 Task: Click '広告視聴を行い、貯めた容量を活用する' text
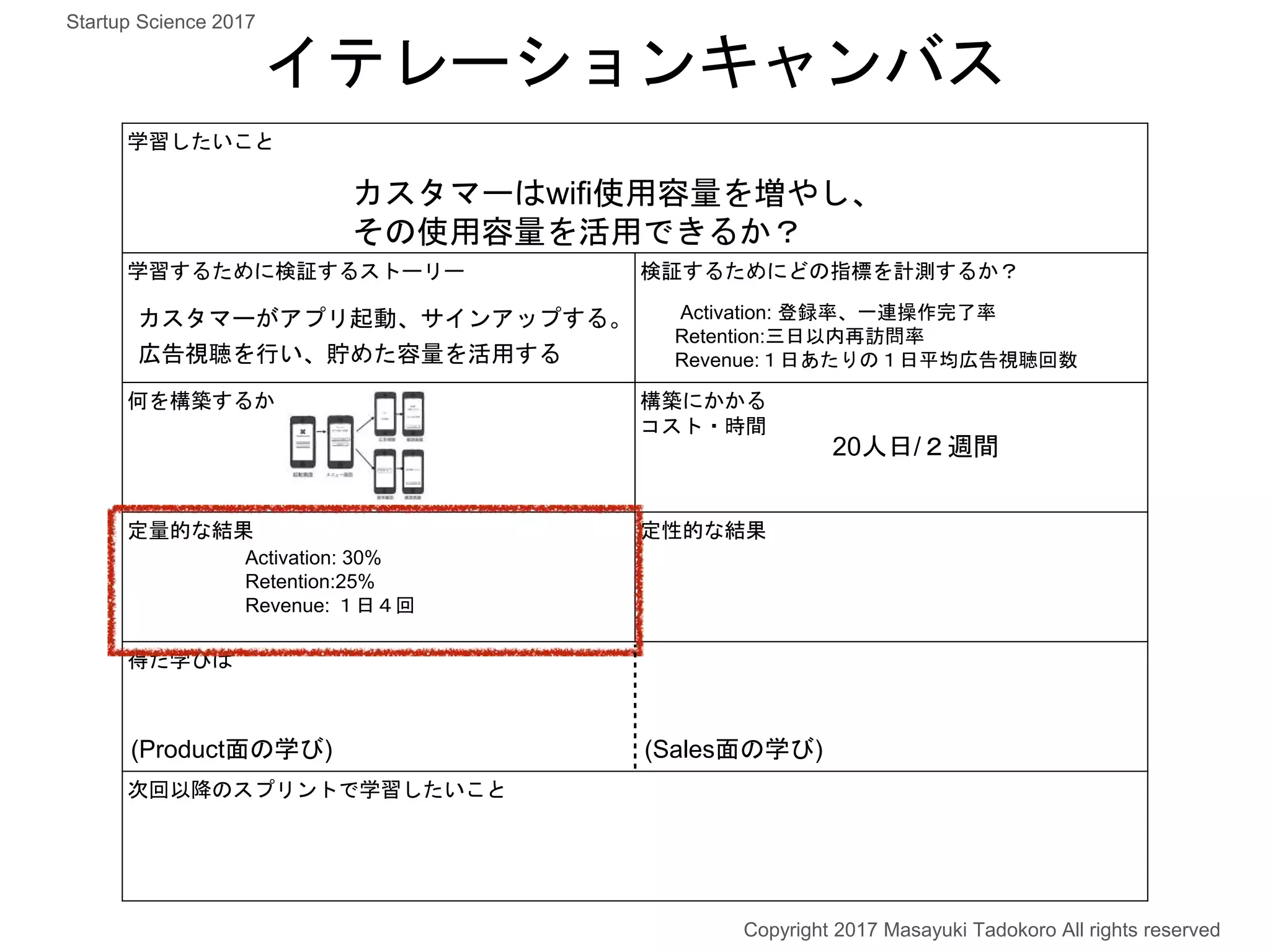coord(349,354)
